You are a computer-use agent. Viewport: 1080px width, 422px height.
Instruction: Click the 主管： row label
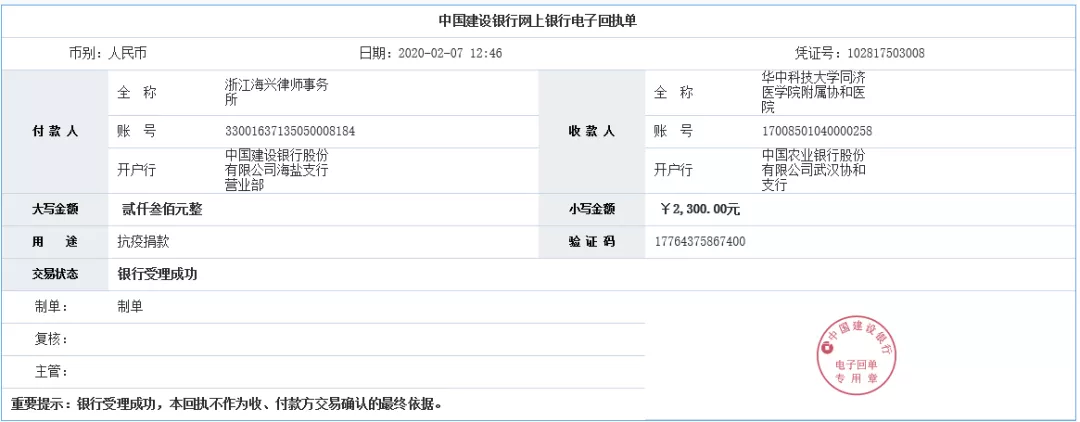(x=51, y=372)
